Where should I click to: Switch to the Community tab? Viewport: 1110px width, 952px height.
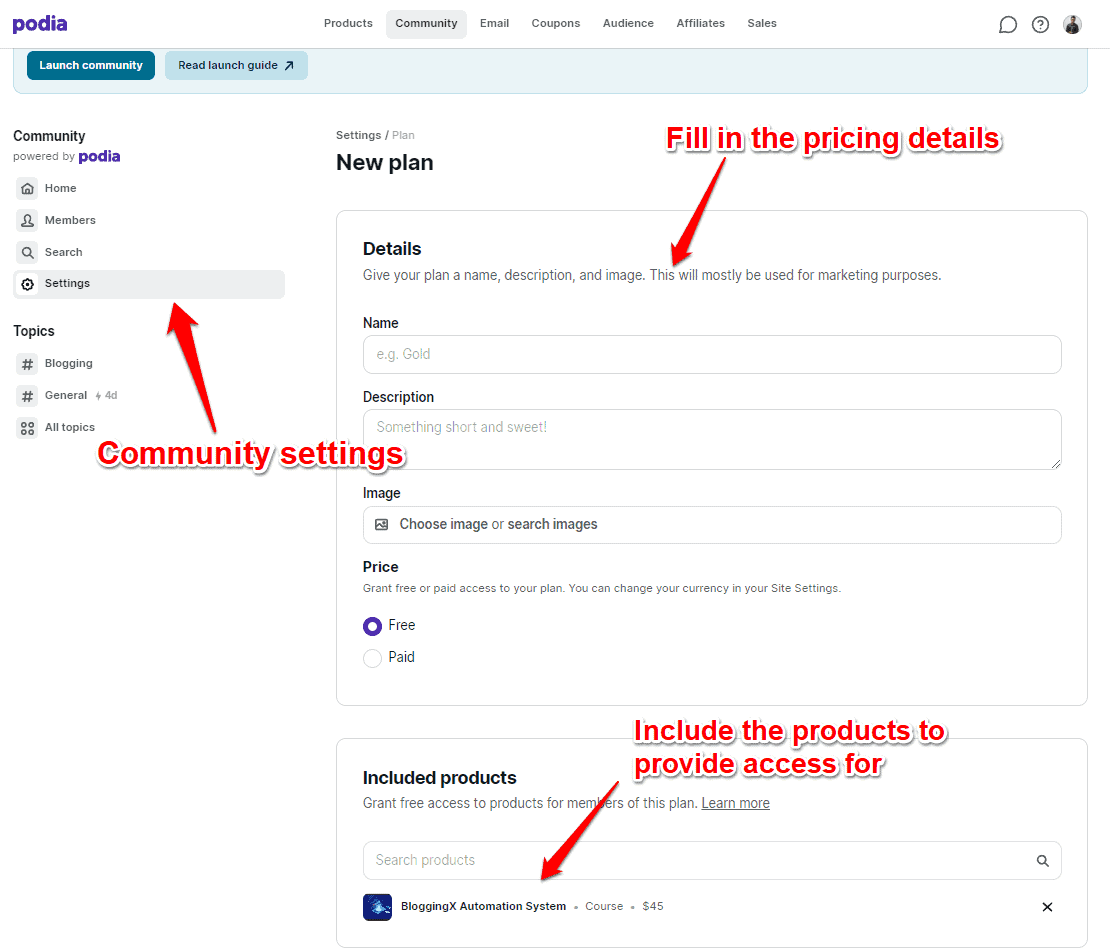(x=426, y=23)
